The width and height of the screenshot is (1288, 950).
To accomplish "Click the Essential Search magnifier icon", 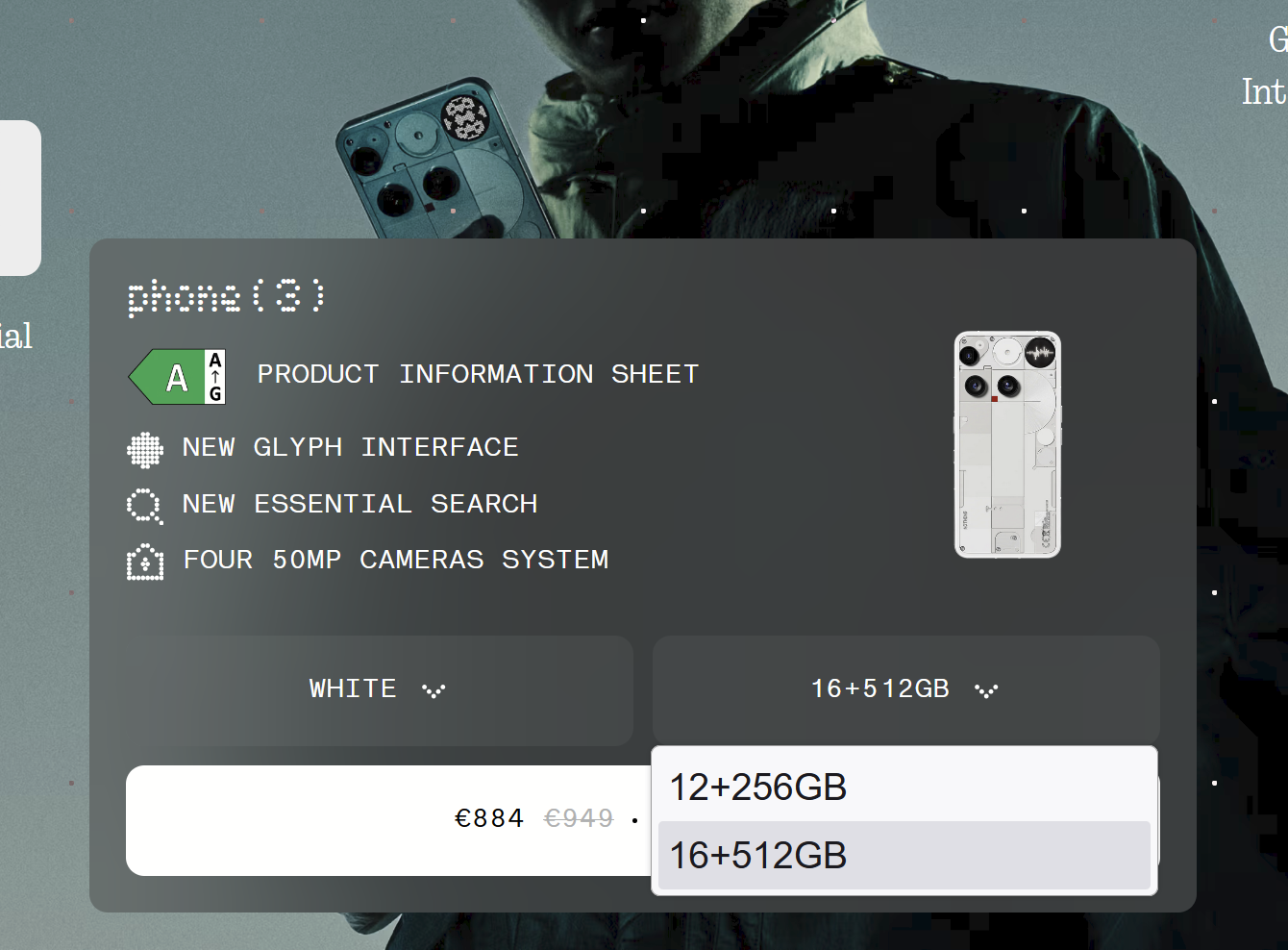I will (145, 505).
